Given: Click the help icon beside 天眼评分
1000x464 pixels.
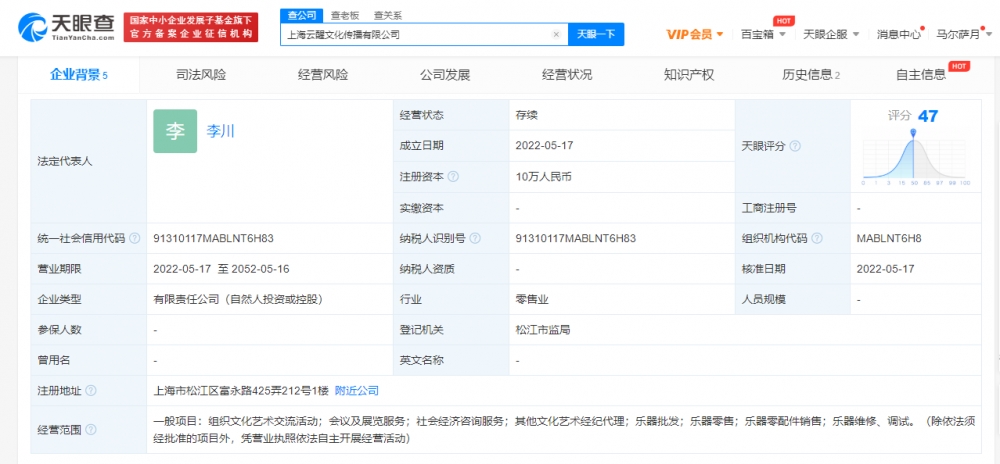Looking at the screenshot, I should pyautogui.click(x=795, y=146).
